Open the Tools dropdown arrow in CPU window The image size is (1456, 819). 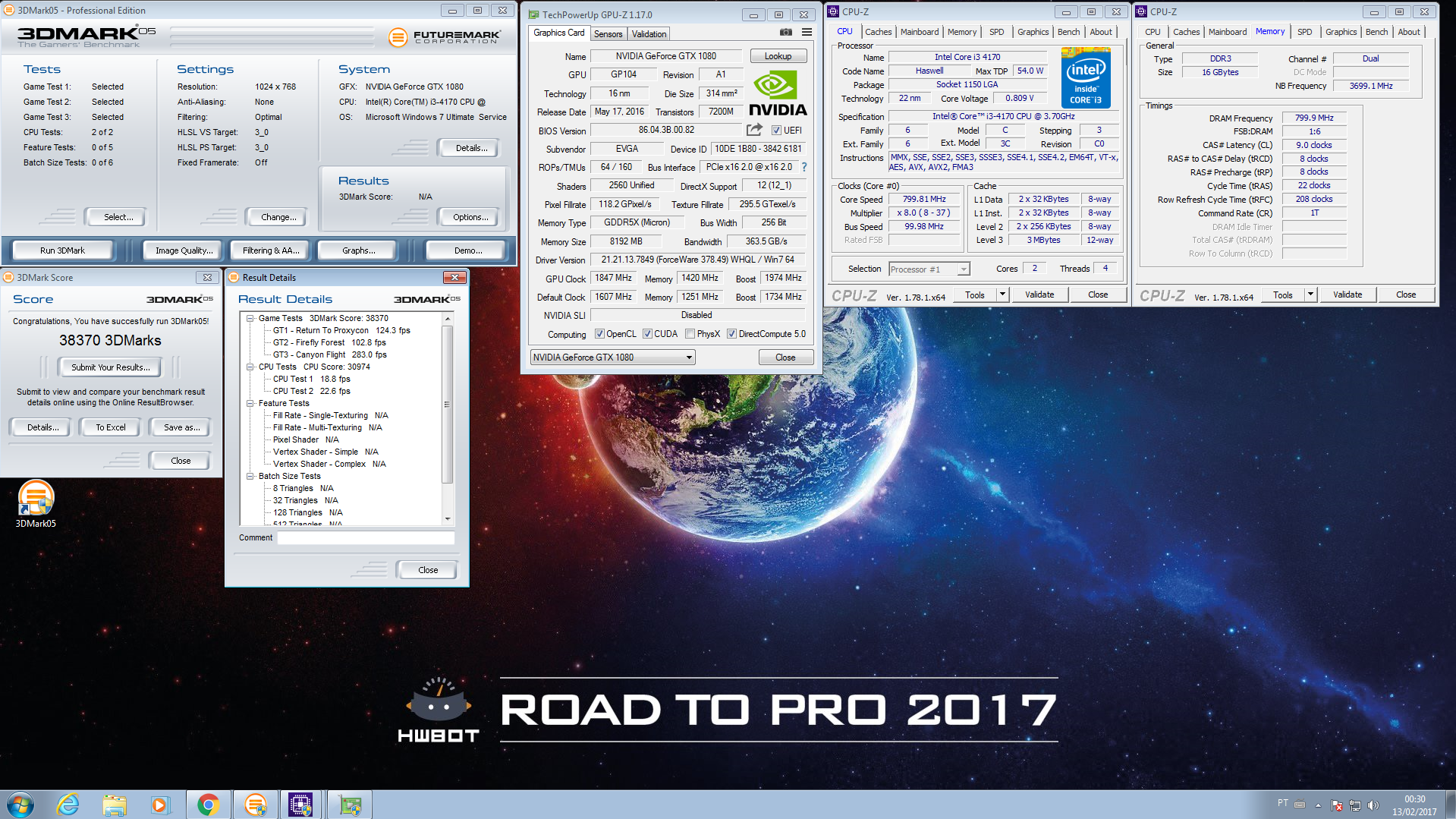point(1002,295)
